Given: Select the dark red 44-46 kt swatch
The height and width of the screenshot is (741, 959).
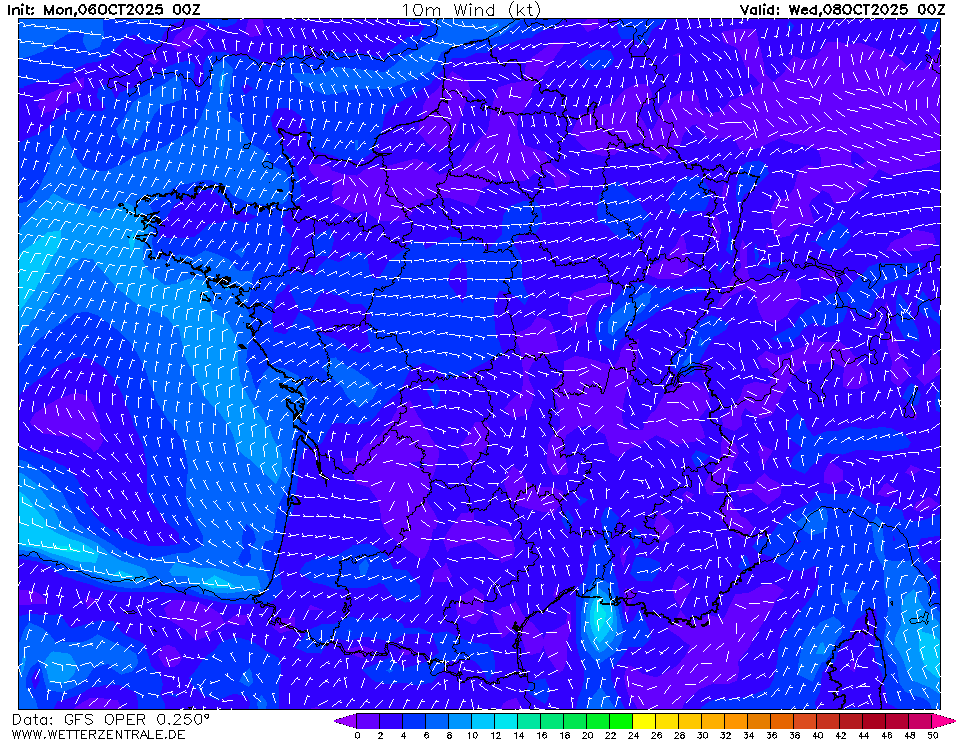Looking at the screenshot, I should (874, 720).
